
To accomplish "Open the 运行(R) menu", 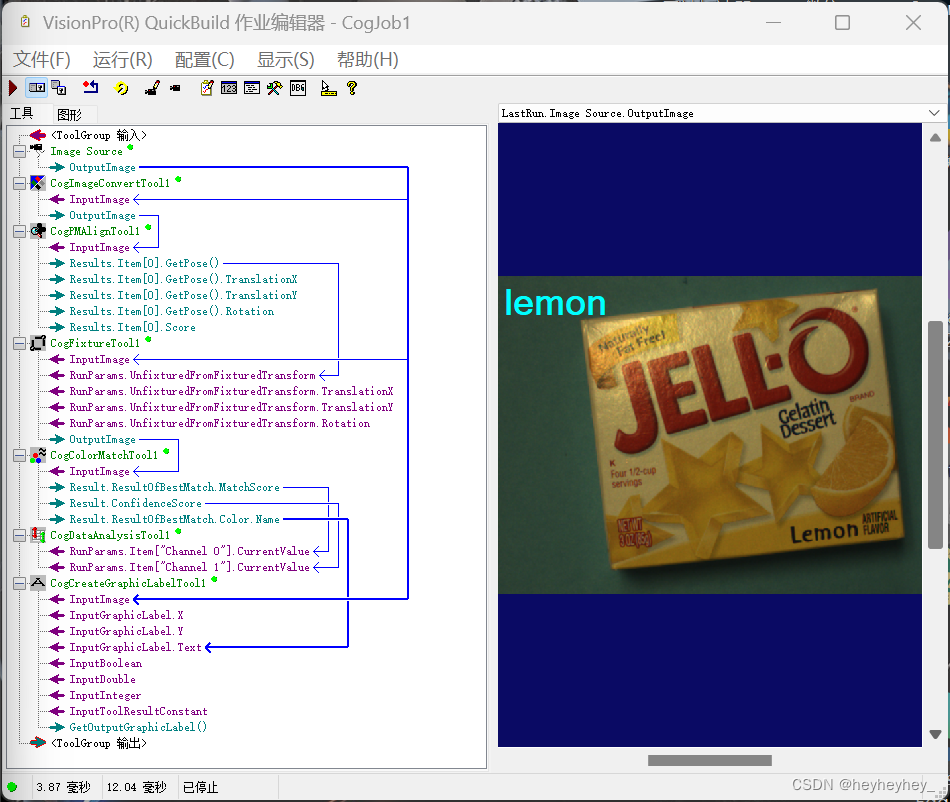I will 122,60.
